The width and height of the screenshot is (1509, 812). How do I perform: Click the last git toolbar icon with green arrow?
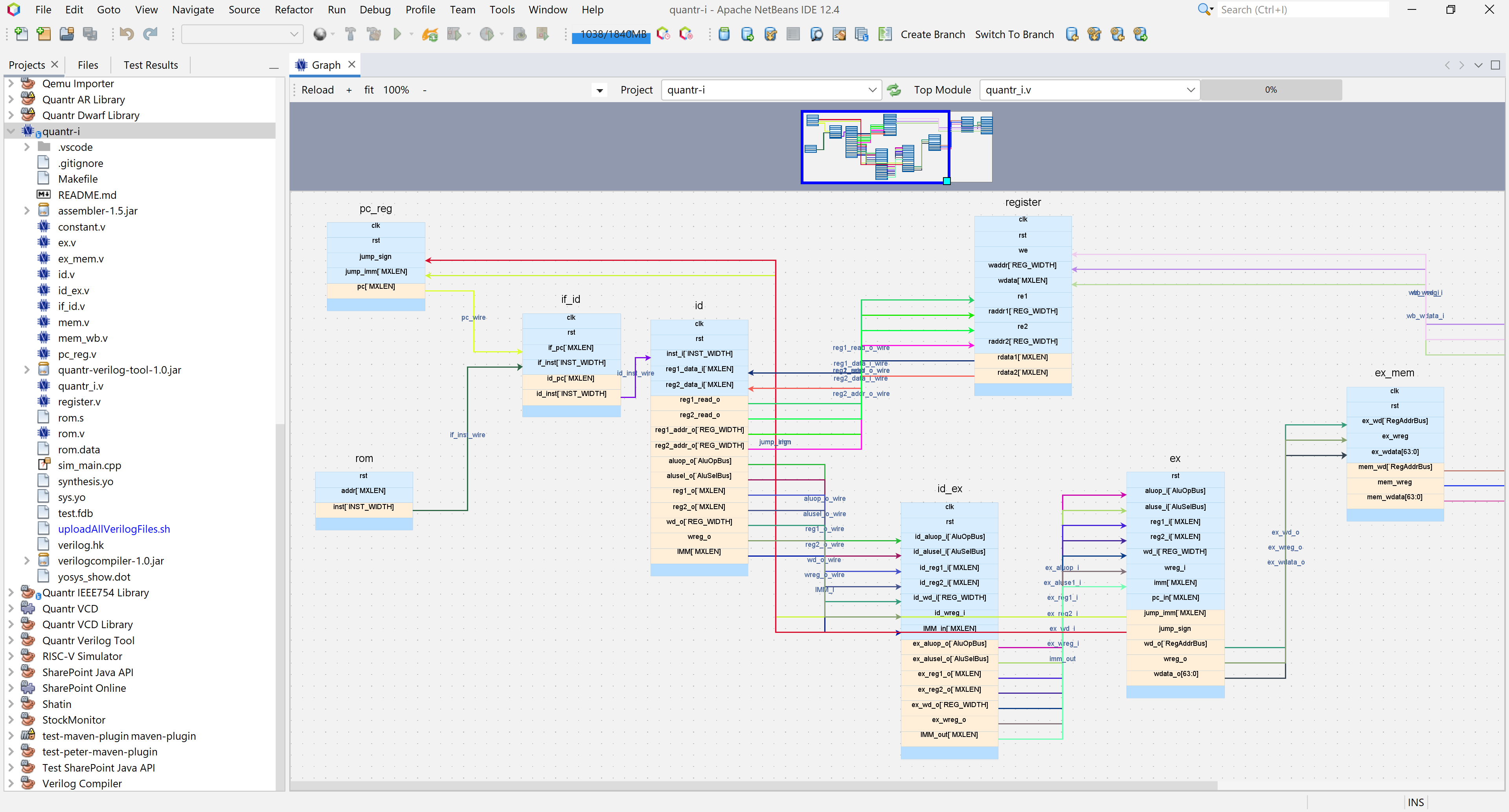click(1140, 34)
